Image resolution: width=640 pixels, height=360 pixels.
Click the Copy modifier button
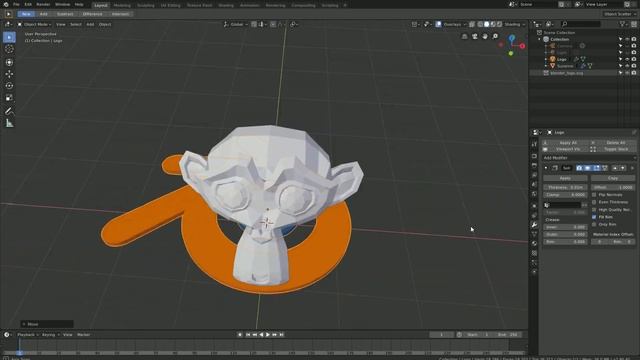pyautogui.click(x=613, y=178)
